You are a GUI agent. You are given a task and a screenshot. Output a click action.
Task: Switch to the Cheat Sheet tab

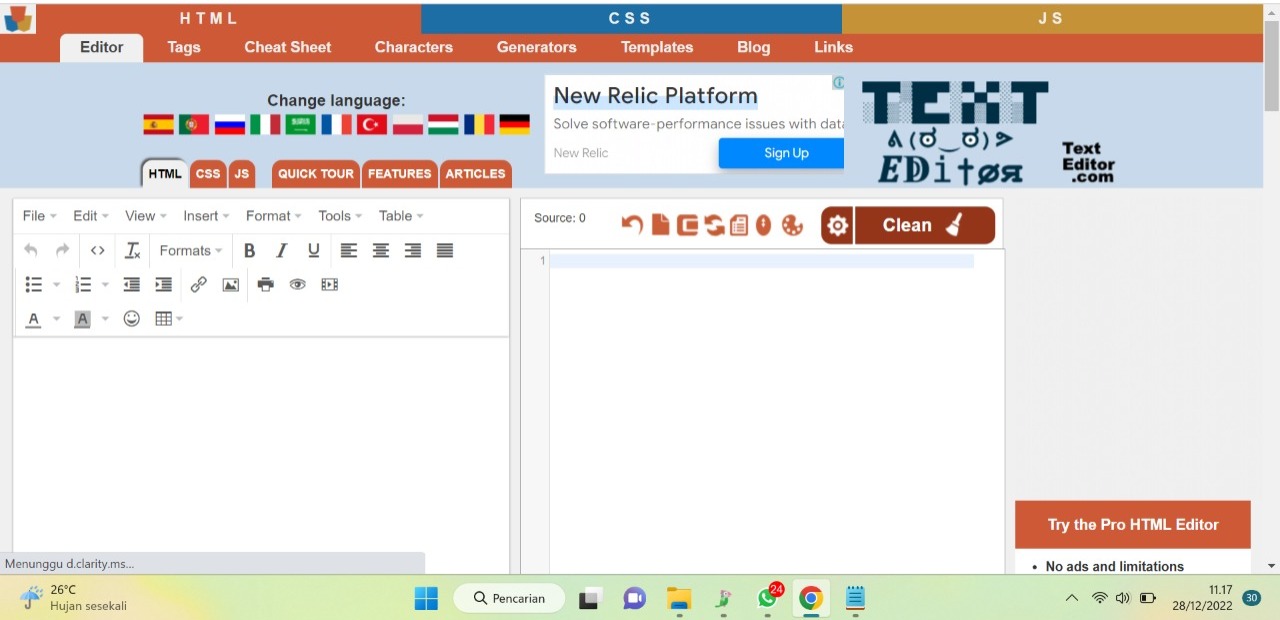(288, 47)
